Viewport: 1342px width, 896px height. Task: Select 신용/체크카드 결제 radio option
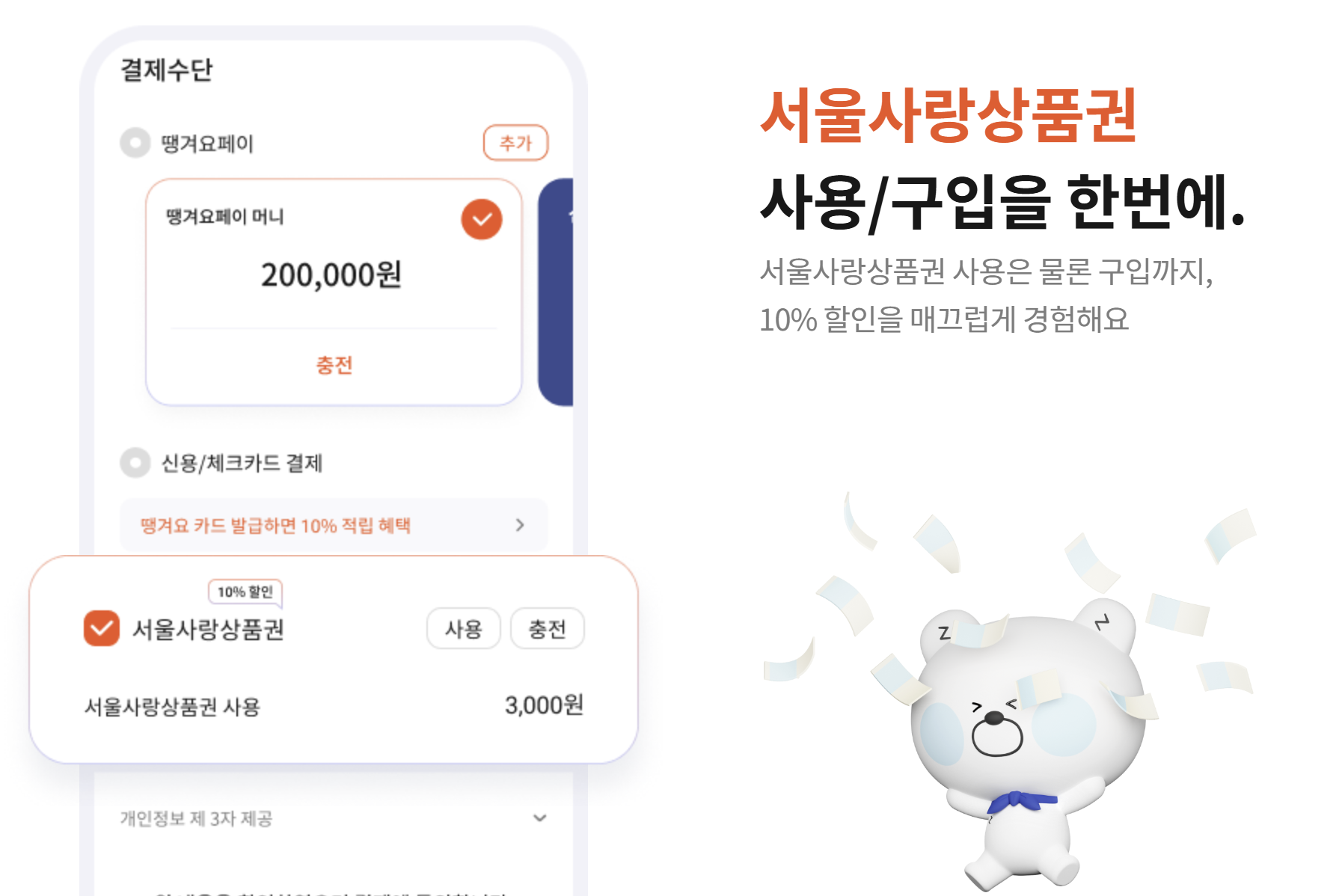(135, 463)
